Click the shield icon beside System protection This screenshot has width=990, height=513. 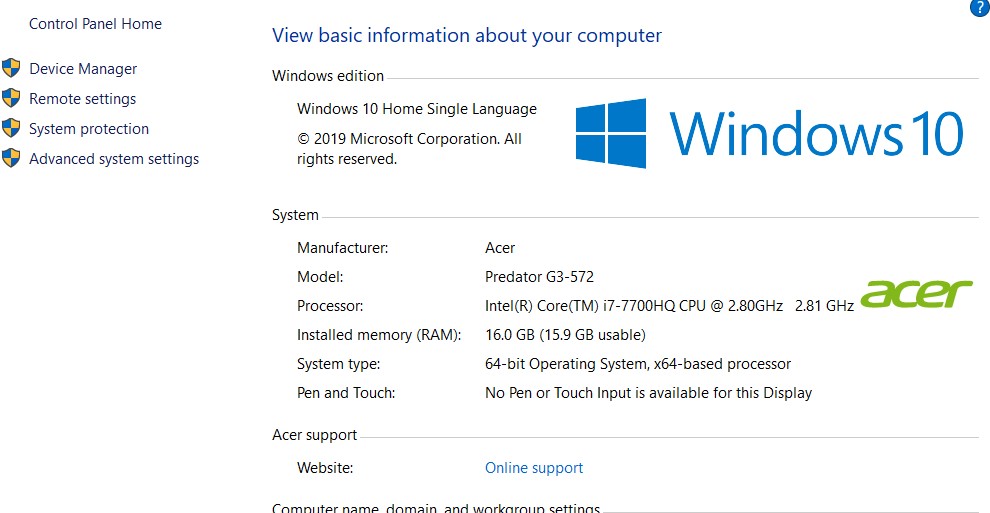(11, 128)
